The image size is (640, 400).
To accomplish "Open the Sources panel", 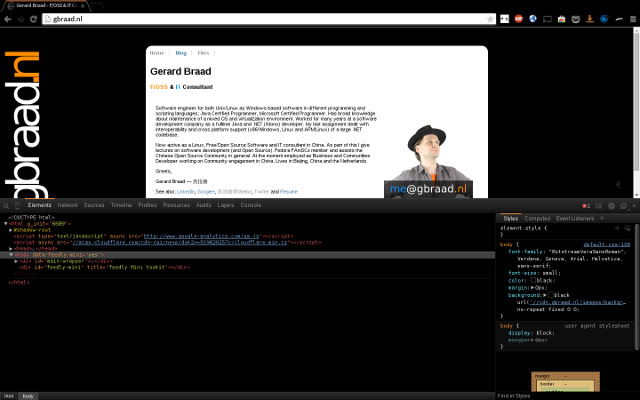I will click(x=94, y=205).
